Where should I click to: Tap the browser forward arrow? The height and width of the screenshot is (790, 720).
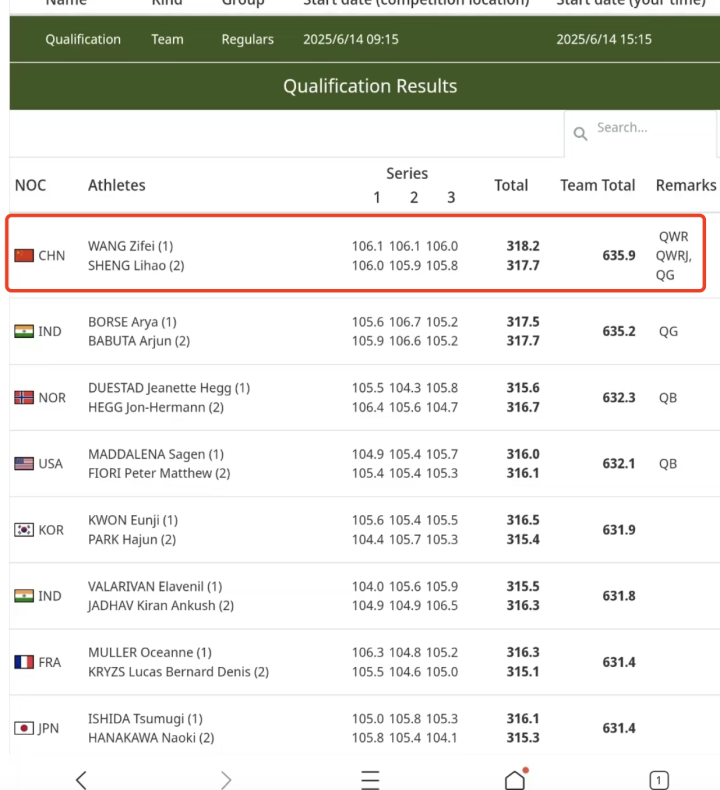pyautogui.click(x=226, y=780)
